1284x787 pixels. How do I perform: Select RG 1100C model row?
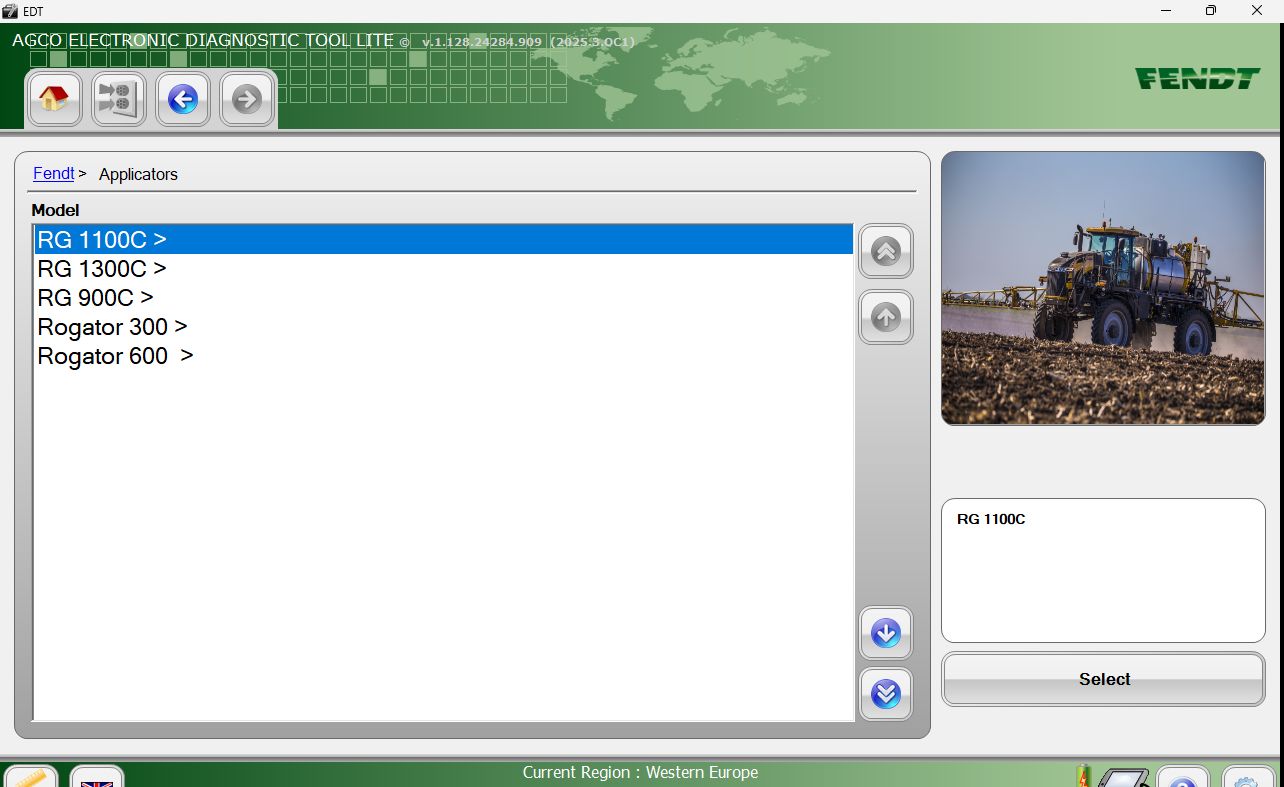(443, 240)
